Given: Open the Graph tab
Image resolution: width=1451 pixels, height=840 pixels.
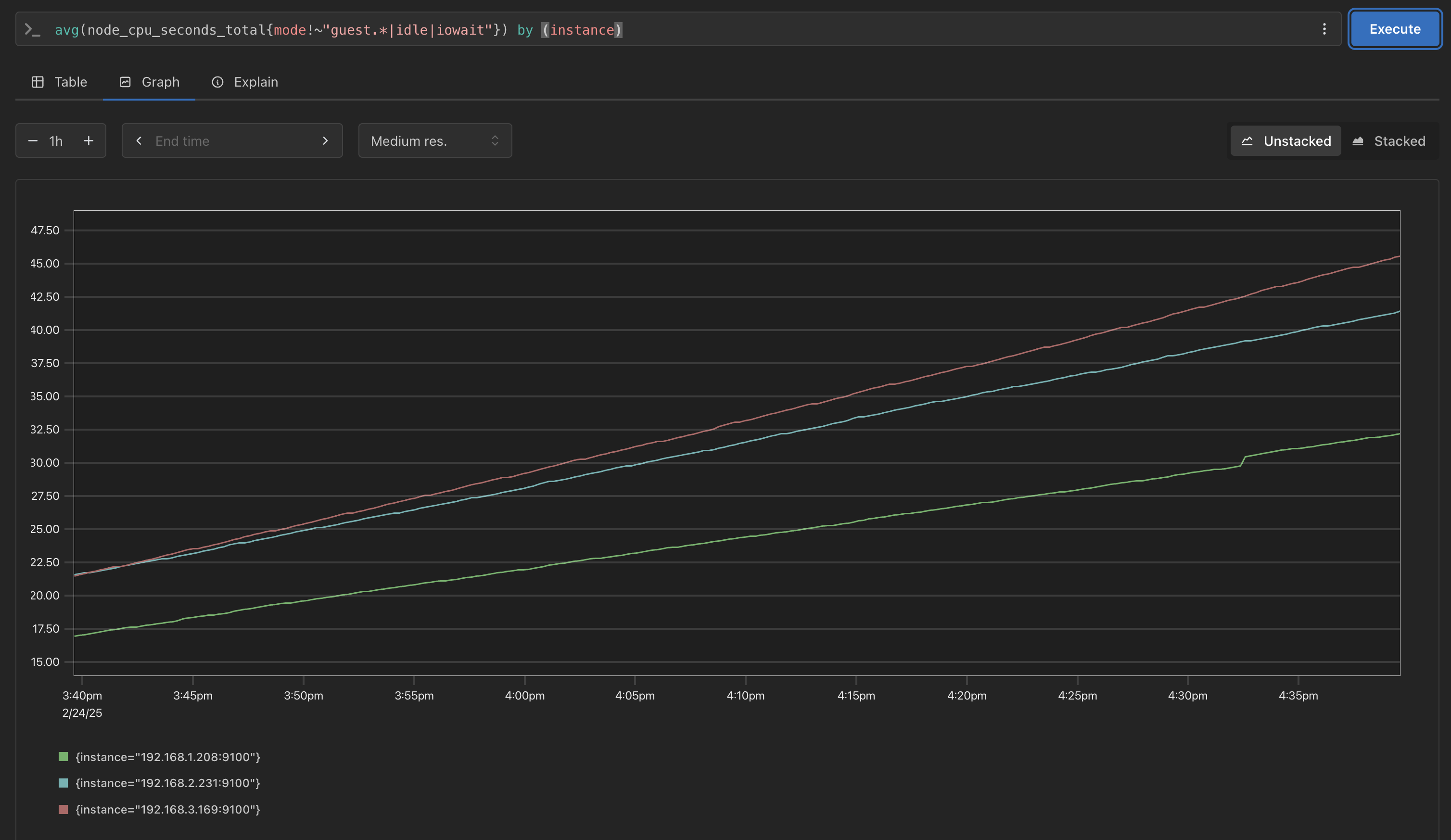Looking at the screenshot, I should click(x=150, y=82).
